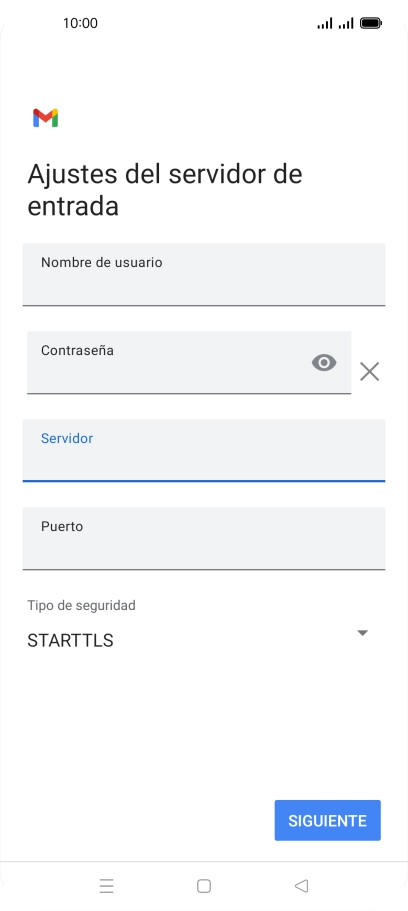The height and width of the screenshot is (911, 408).
Task: Clear the password with the X icon
Action: (369, 371)
